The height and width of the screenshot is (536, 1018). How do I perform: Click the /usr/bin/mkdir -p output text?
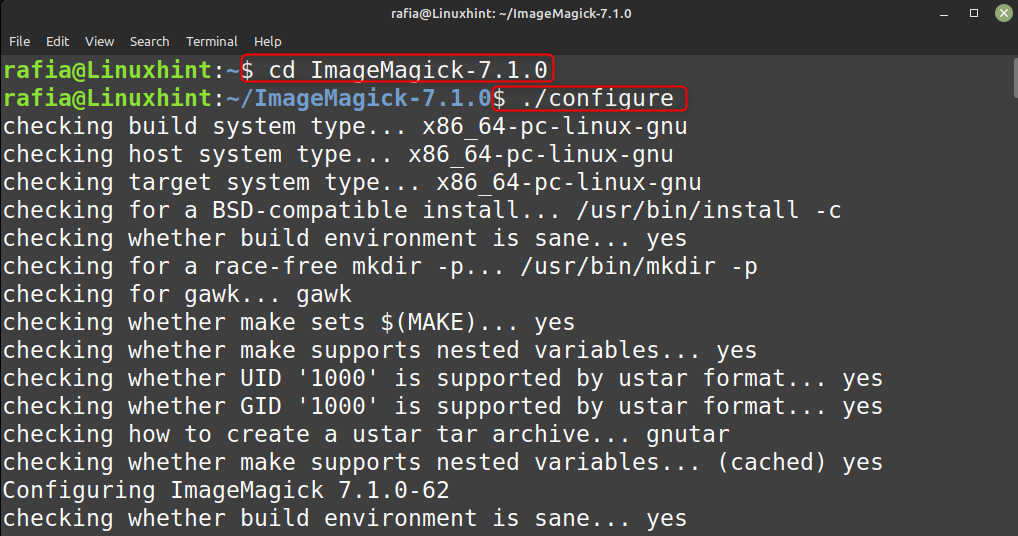point(639,266)
